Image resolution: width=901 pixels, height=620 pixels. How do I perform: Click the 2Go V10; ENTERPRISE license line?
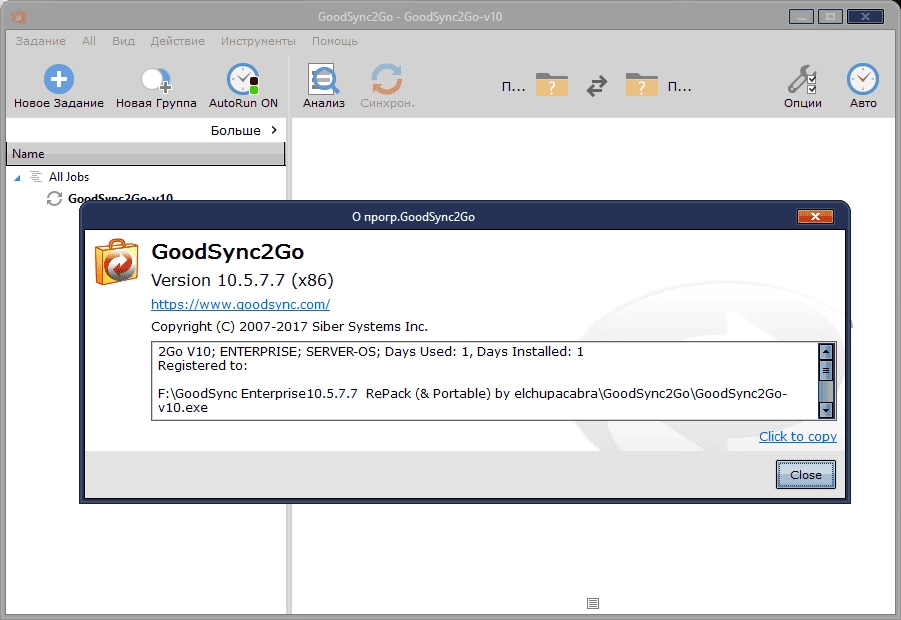pyautogui.click(x=371, y=352)
